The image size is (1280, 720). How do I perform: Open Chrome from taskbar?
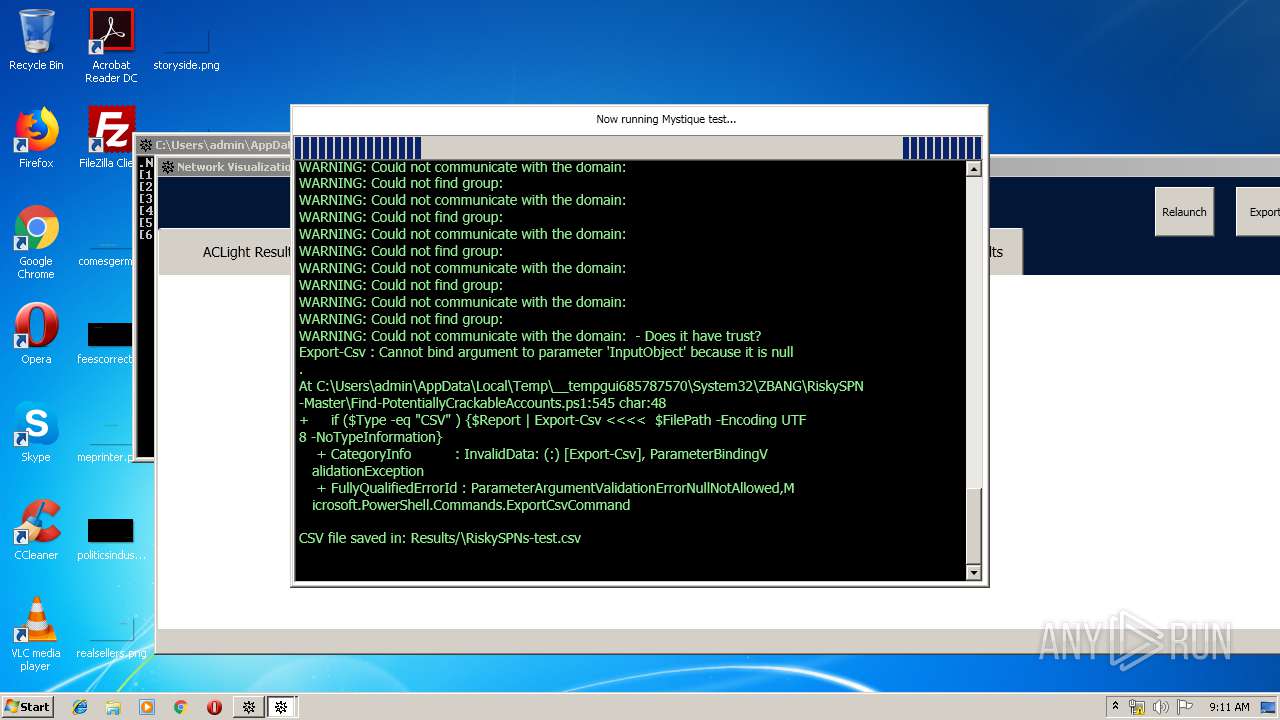[x=180, y=707]
